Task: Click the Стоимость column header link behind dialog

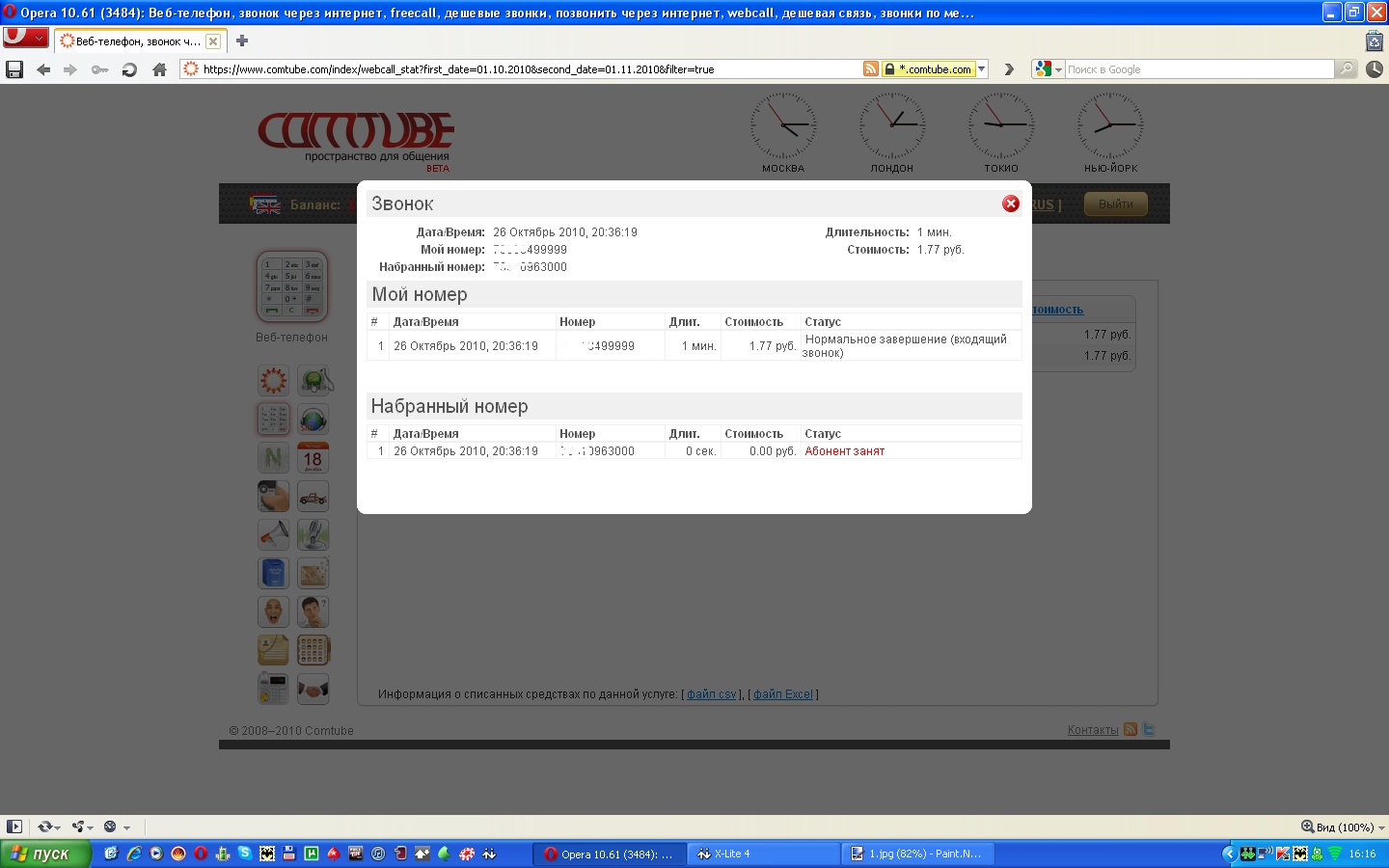Action: (1058, 310)
